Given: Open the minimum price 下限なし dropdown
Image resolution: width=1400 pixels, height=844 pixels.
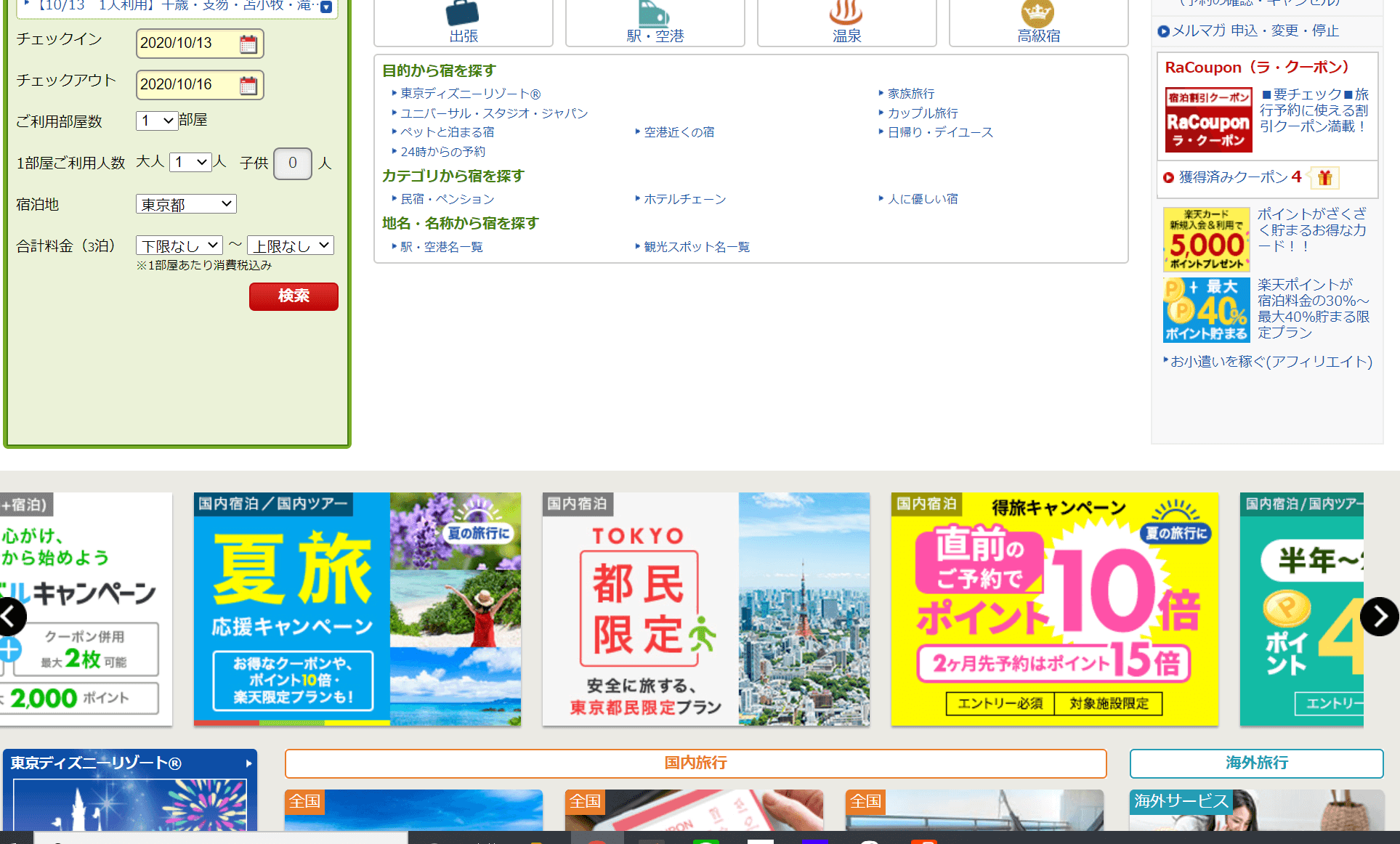Looking at the screenshot, I should (179, 246).
